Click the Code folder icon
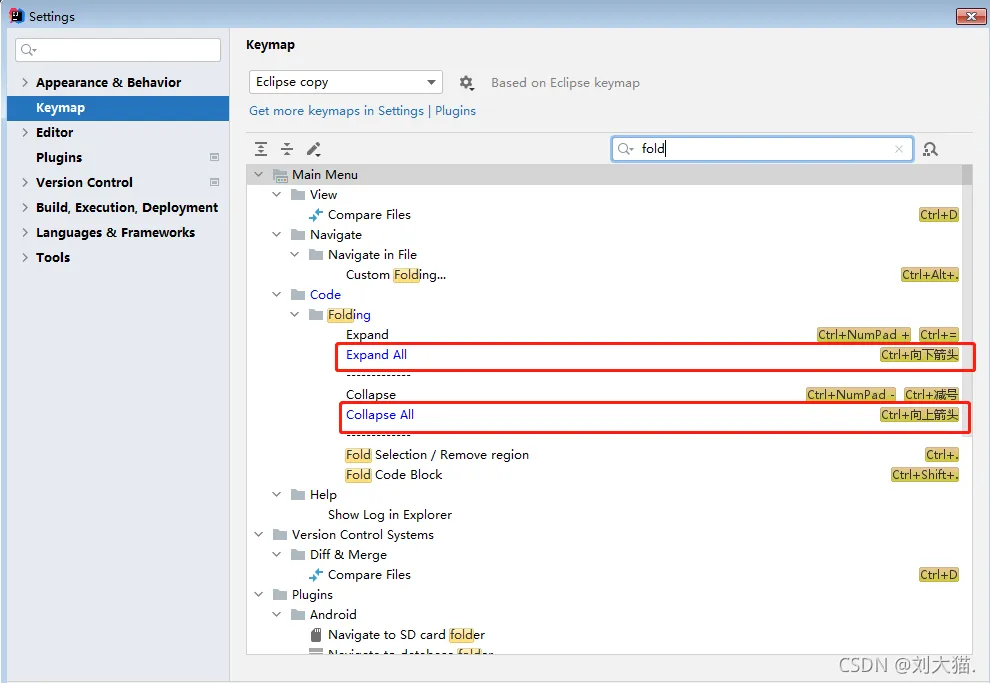 [298, 295]
